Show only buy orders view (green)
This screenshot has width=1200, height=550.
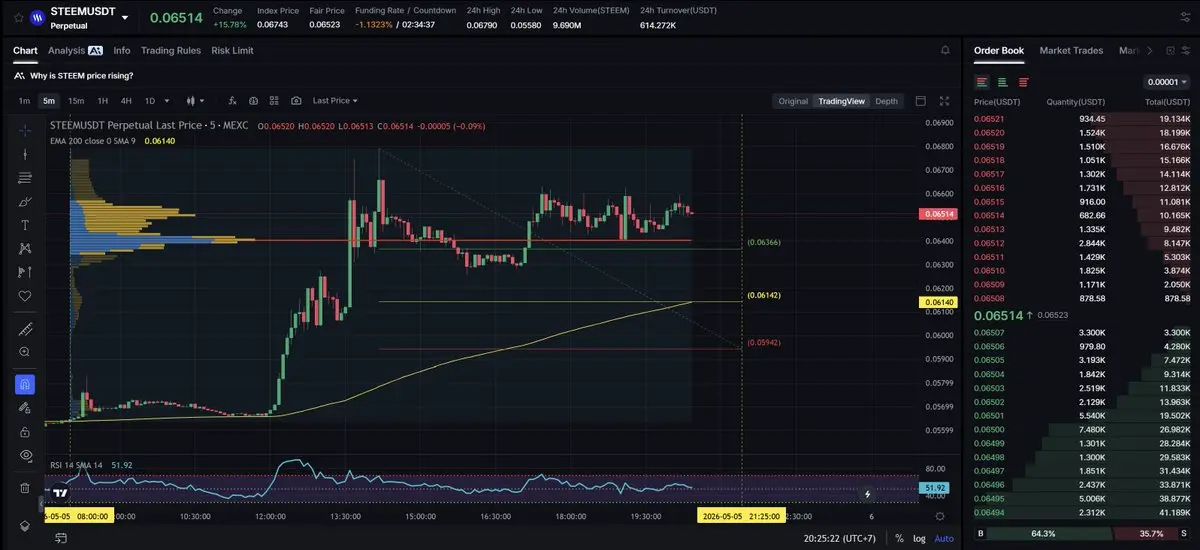click(x=1003, y=82)
